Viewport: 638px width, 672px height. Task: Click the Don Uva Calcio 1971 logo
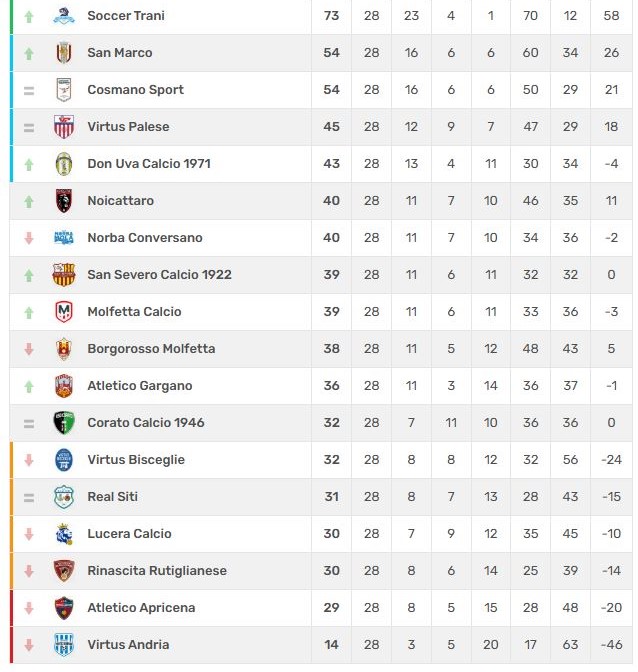tap(64, 164)
